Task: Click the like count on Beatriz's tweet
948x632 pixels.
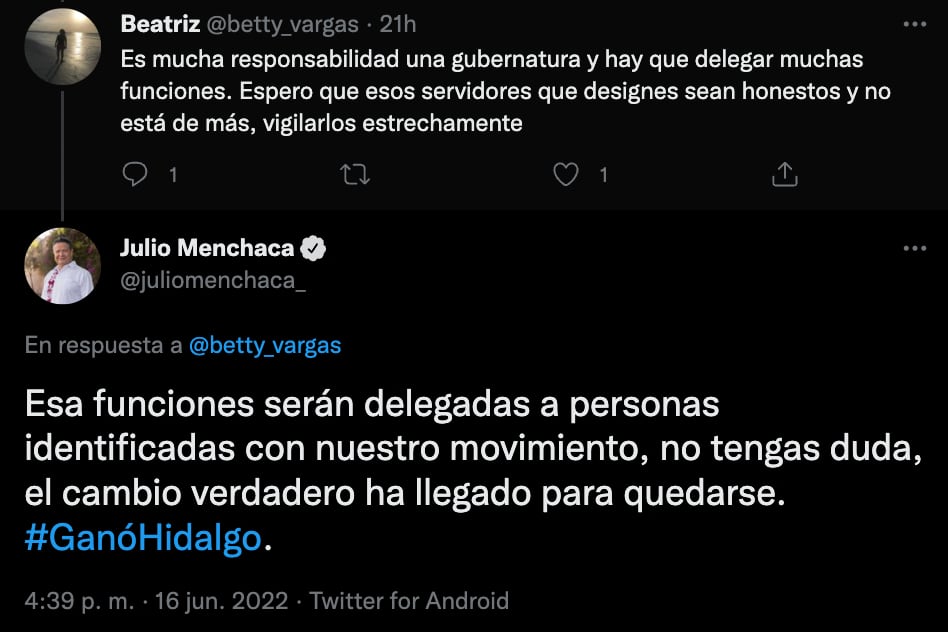Action: point(603,174)
